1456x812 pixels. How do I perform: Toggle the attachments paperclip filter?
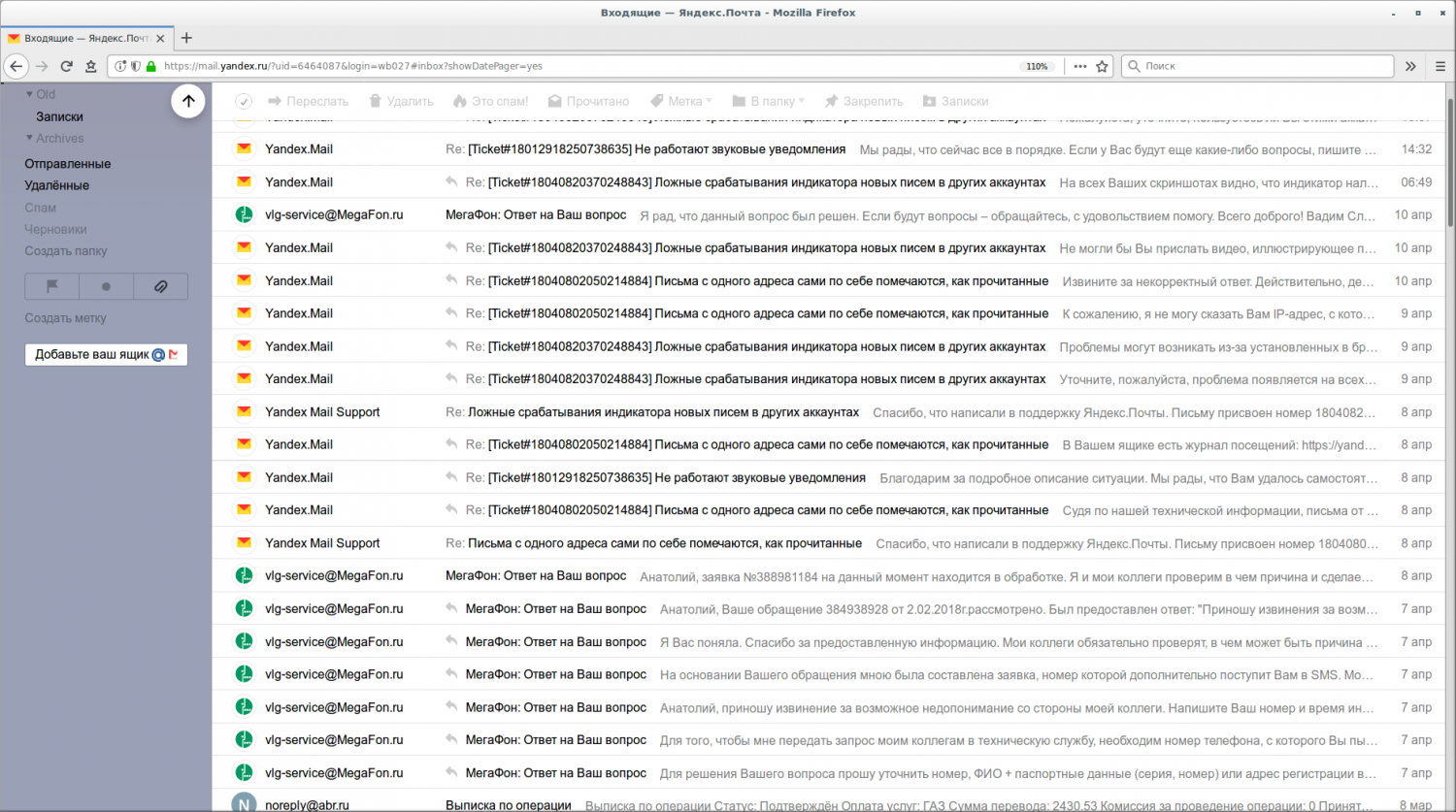pyautogui.click(x=160, y=286)
